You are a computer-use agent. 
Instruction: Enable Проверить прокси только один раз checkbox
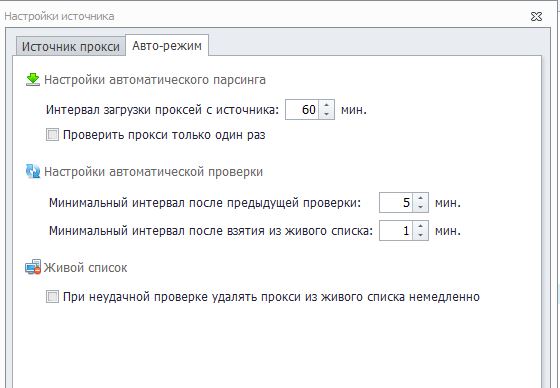point(52,135)
